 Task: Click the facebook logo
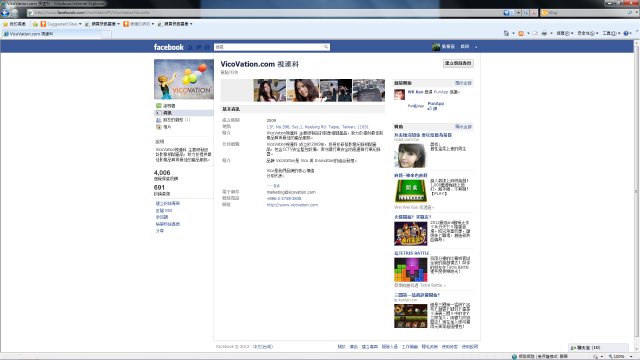pyautogui.click(x=169, y=47)
